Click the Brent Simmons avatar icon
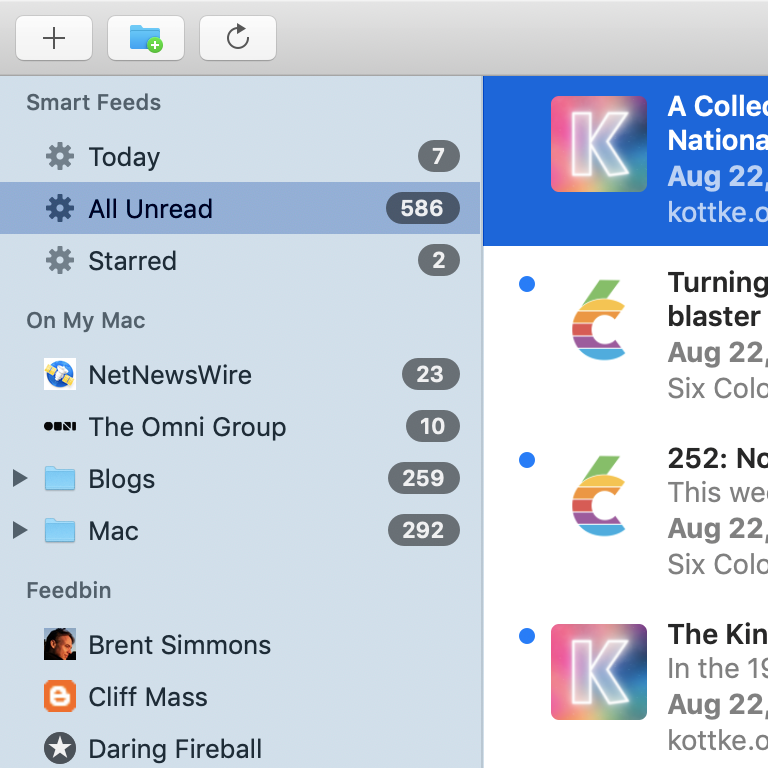Screen dimensions: 768x768 (x=60, y=645)
